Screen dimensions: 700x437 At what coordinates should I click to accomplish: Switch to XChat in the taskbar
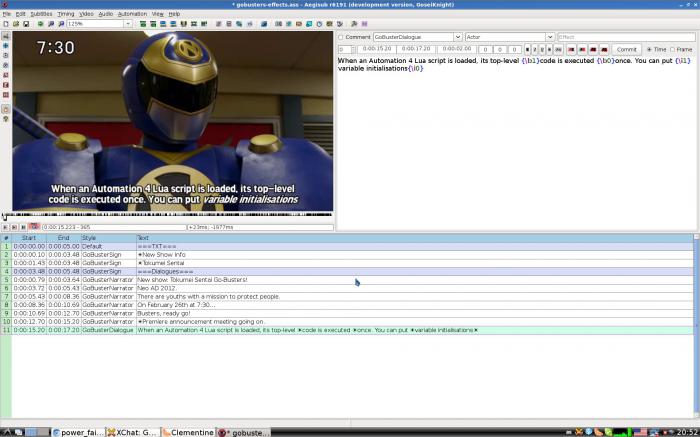(133, 432)
